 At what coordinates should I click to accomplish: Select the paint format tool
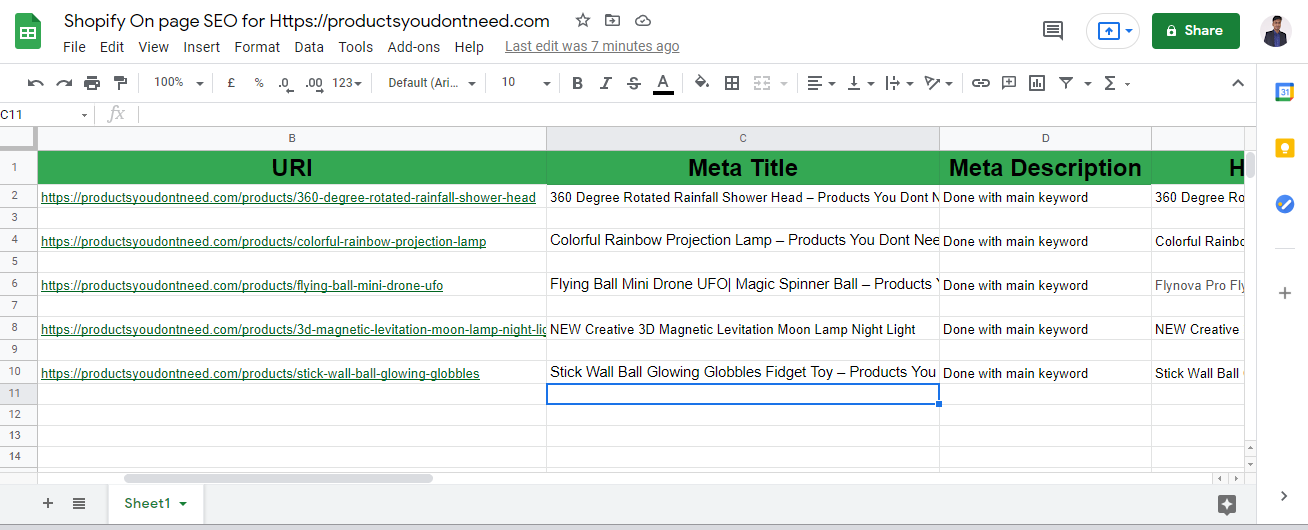tap(121, 83)
